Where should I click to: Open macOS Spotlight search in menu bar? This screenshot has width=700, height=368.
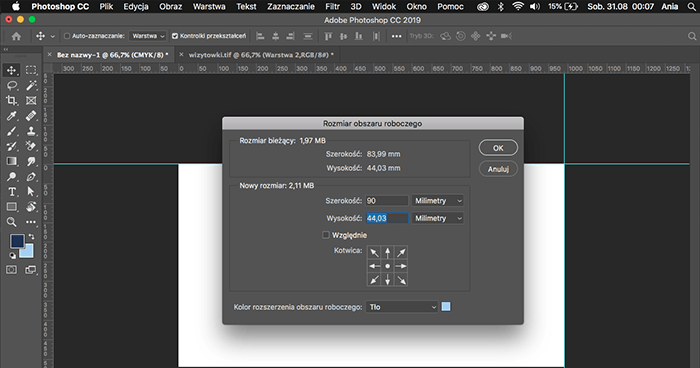click(692, 7)
